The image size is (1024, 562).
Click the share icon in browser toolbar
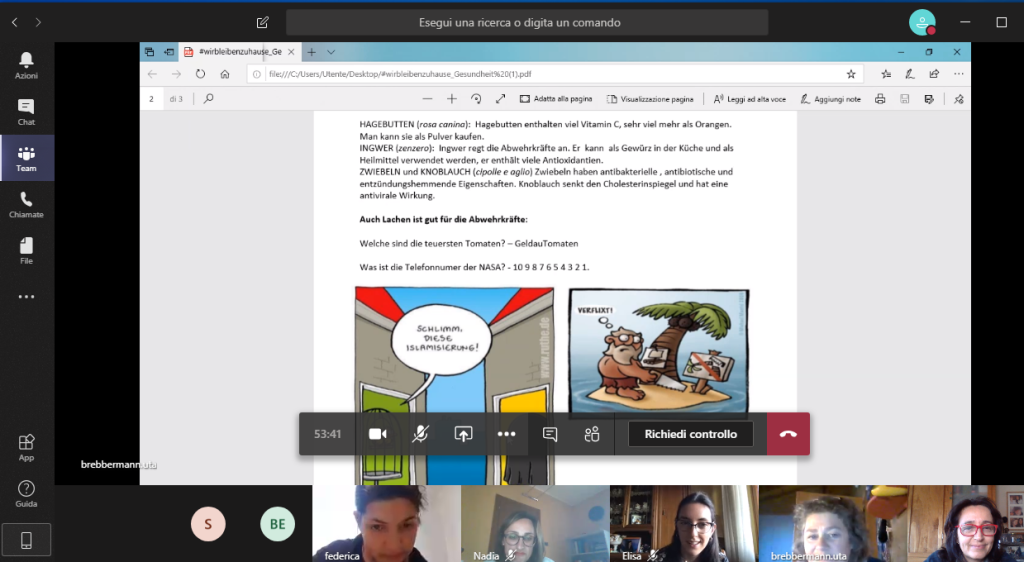[934, 74]
